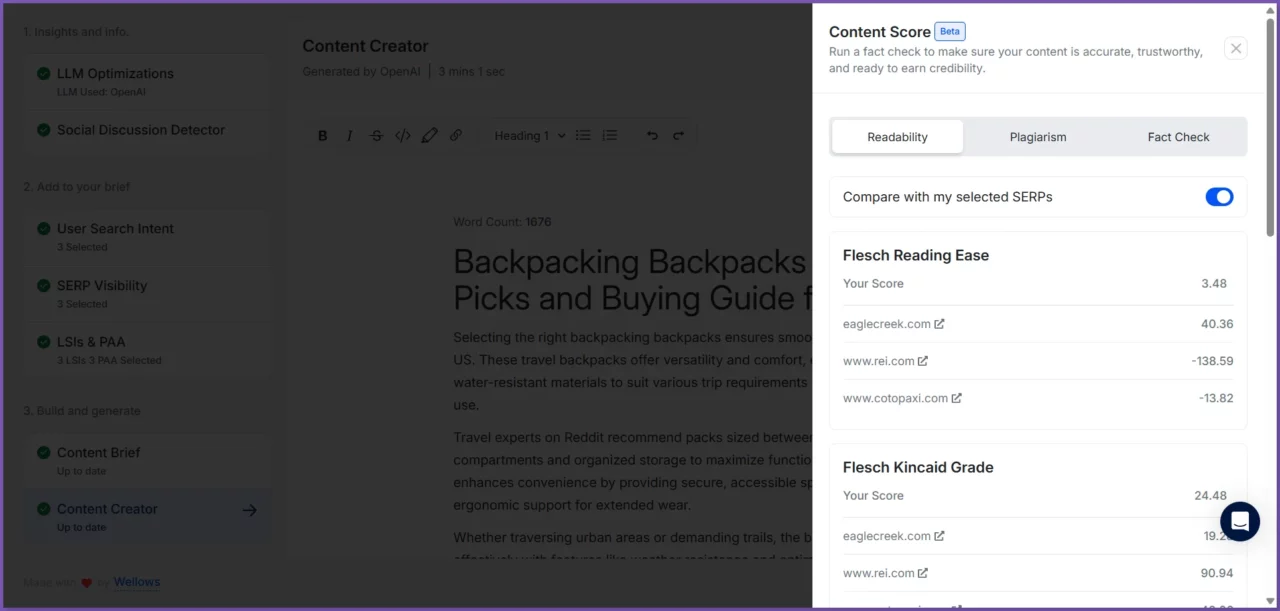Apply italic formatting
1280x611 pixels.
(349, 135)
